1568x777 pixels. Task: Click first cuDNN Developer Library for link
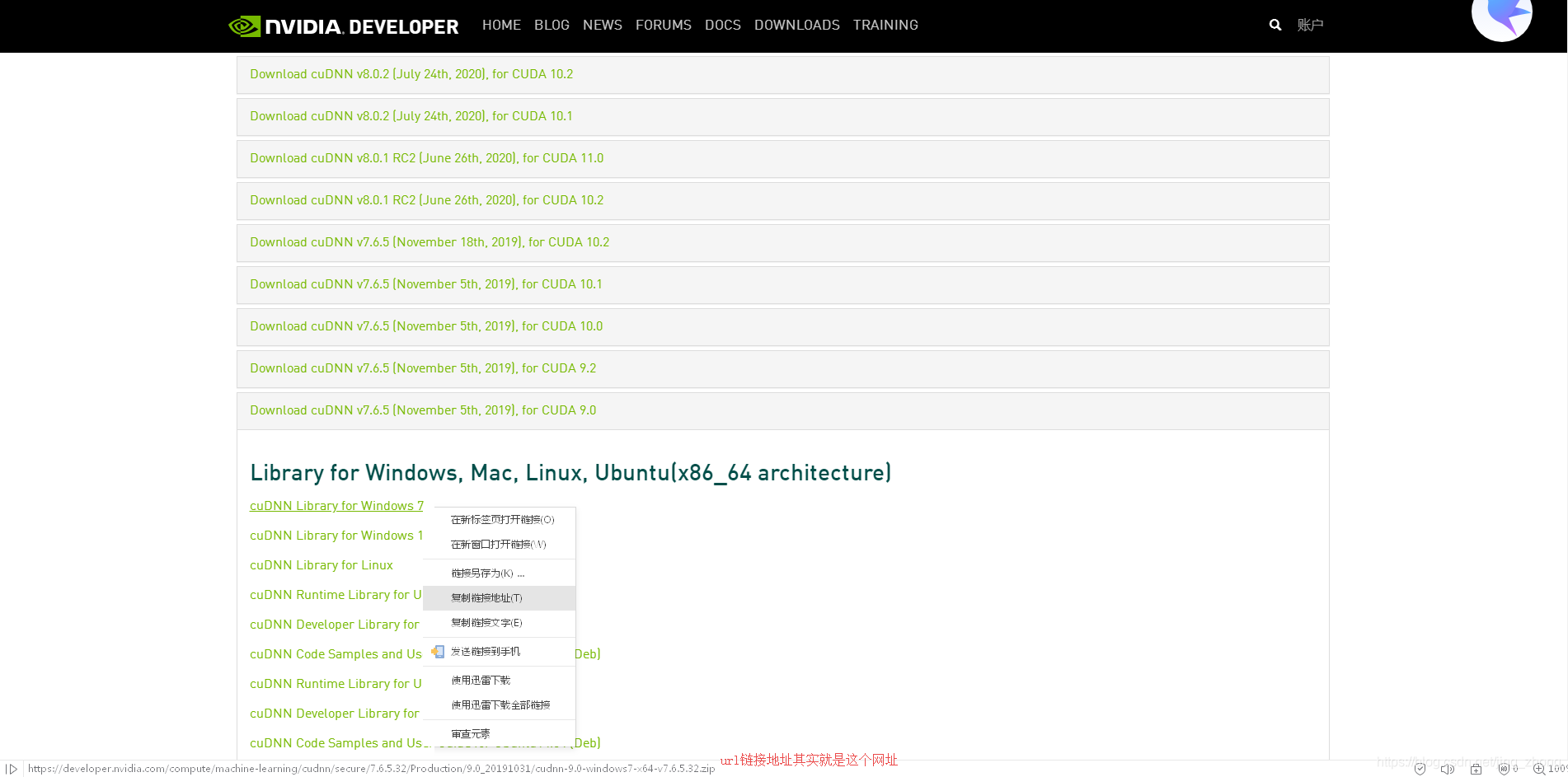[x=335, y=625]
